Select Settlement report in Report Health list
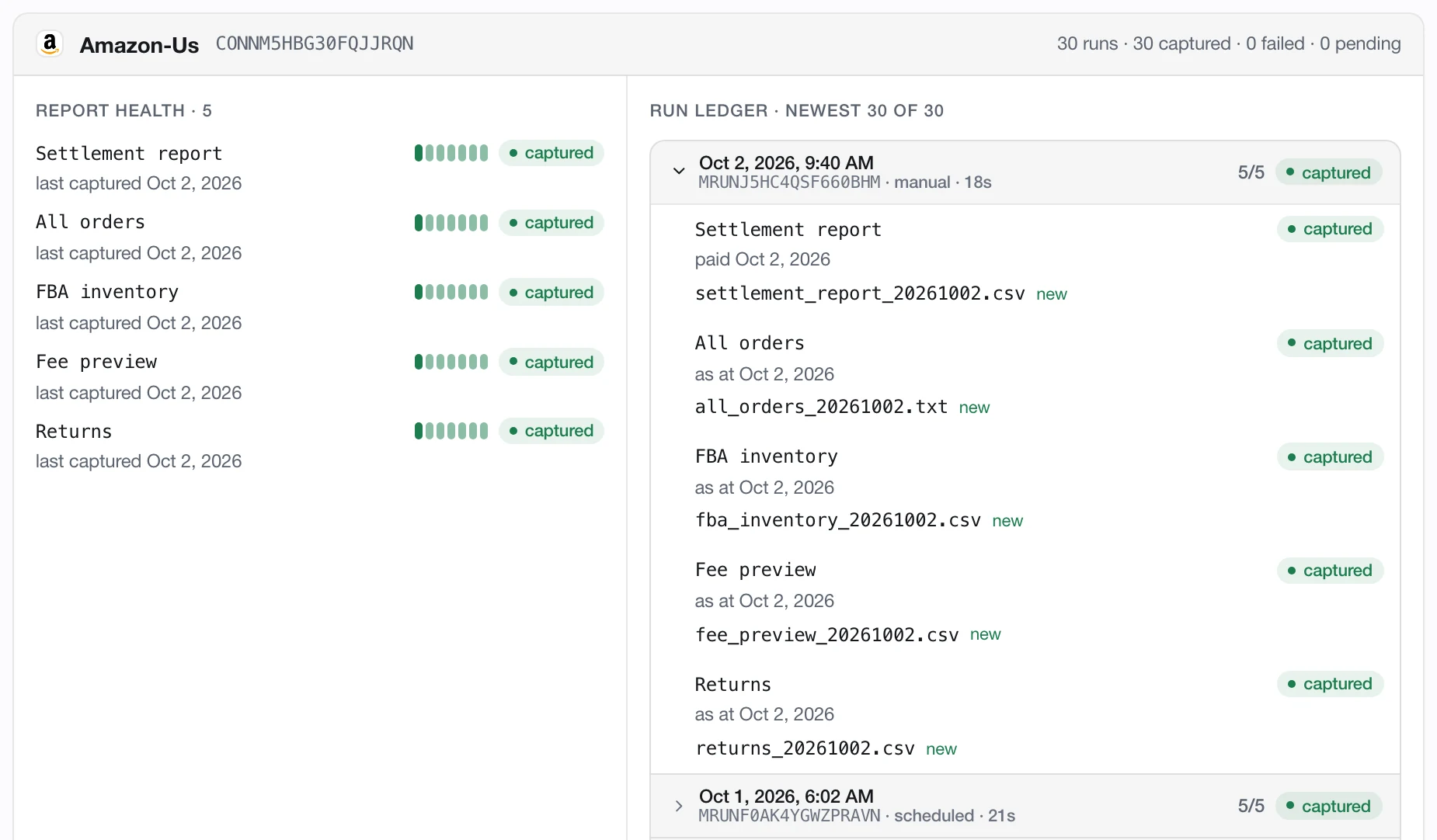 click(129, 154)
